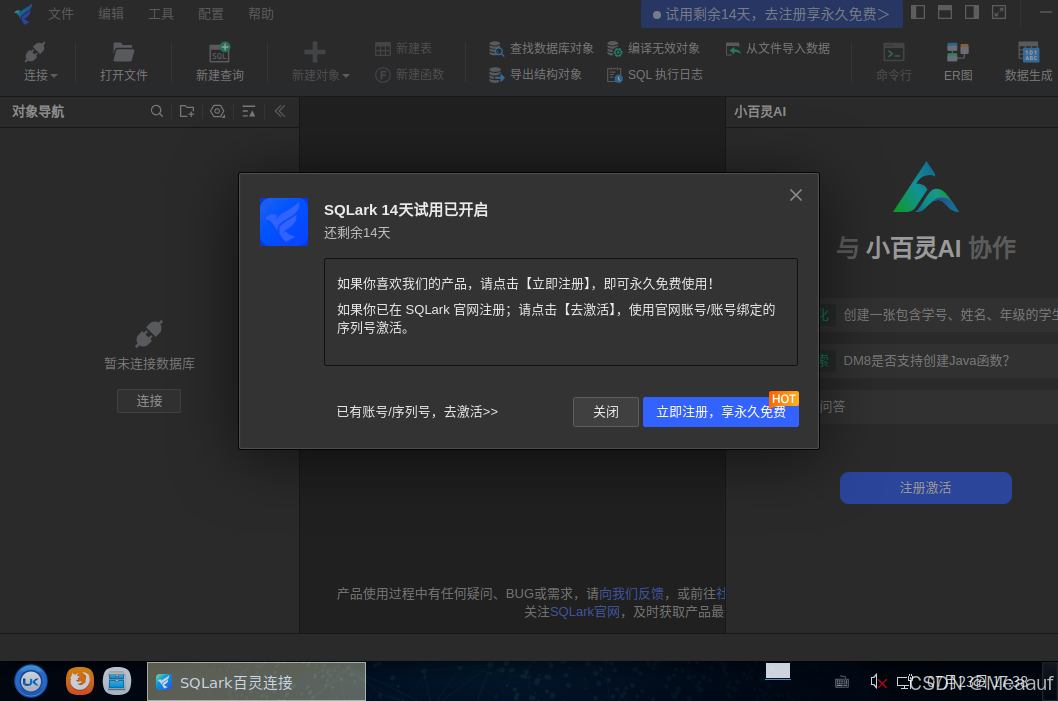Click the SQLark bird logo in menu bar
The width and height of the screenshot is (1058, 701).
click(x=24, y=14)
